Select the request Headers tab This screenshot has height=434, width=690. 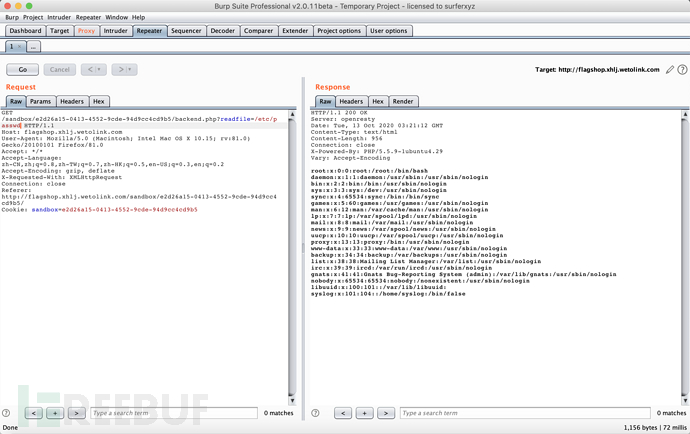[x=72, y=101]
